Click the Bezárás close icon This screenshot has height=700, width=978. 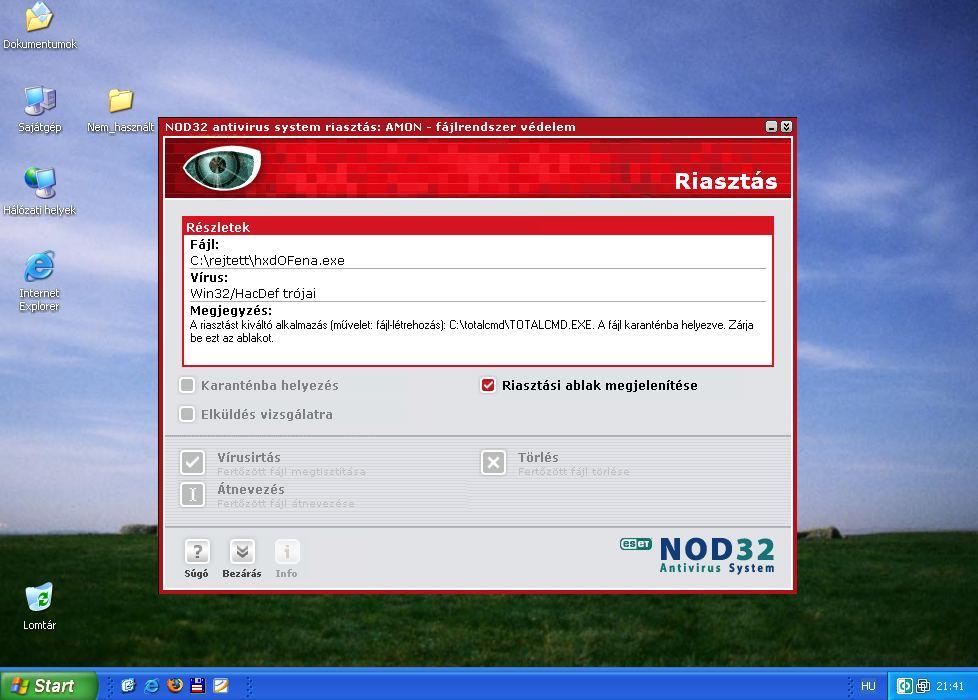tap(242, 552)
